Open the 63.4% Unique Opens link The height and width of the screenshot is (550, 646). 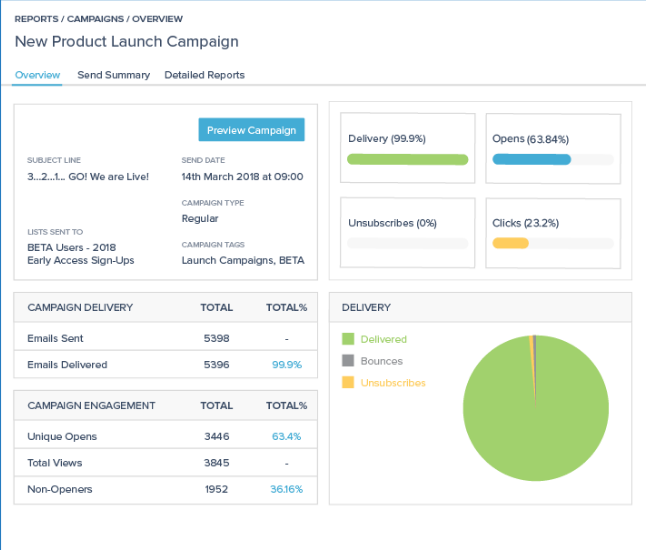click(286, 437)
